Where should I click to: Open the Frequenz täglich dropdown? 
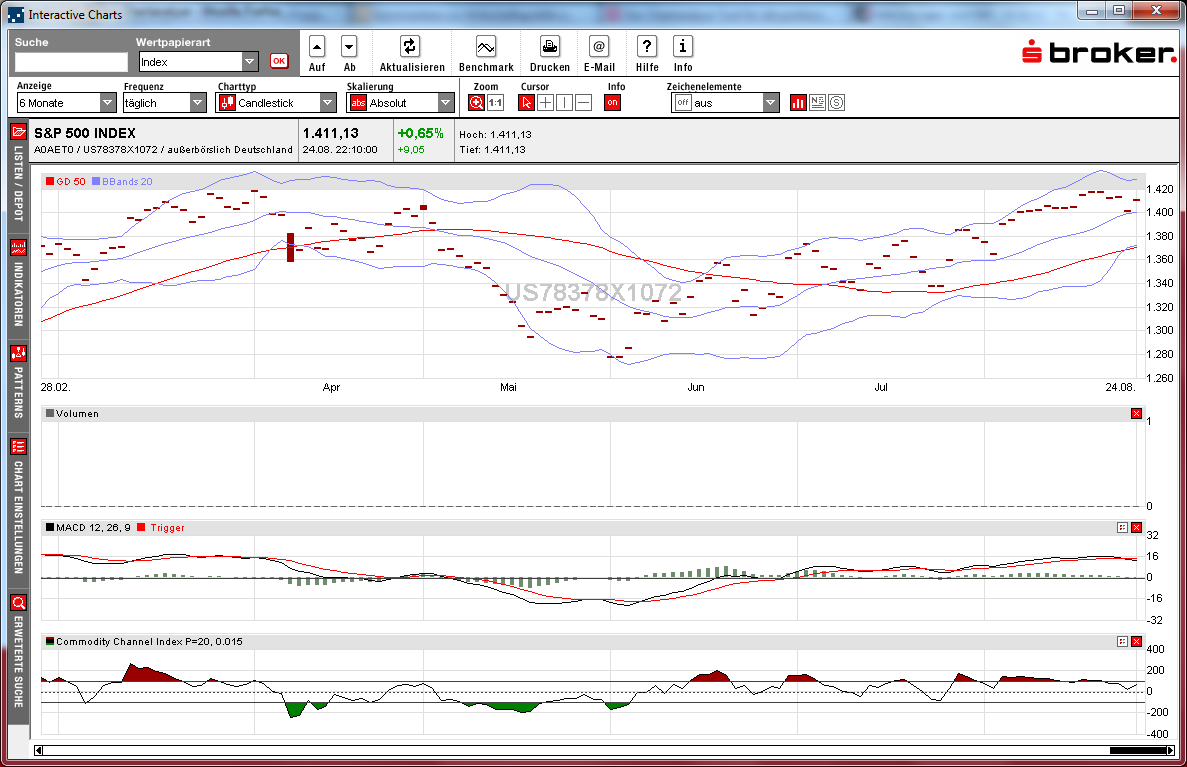click(x=165, y=103)
